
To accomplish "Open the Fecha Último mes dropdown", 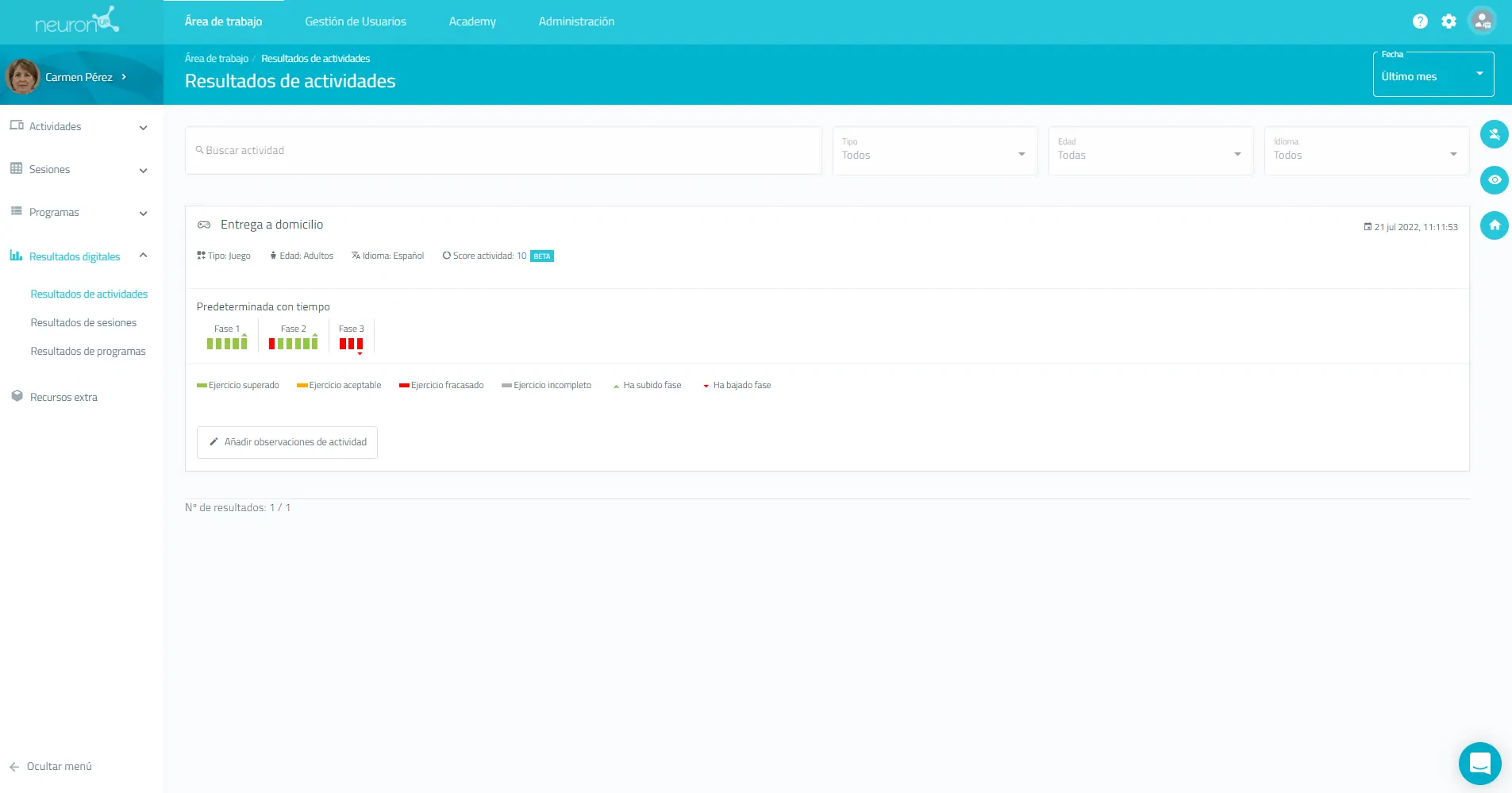I will pos(1433,75).
